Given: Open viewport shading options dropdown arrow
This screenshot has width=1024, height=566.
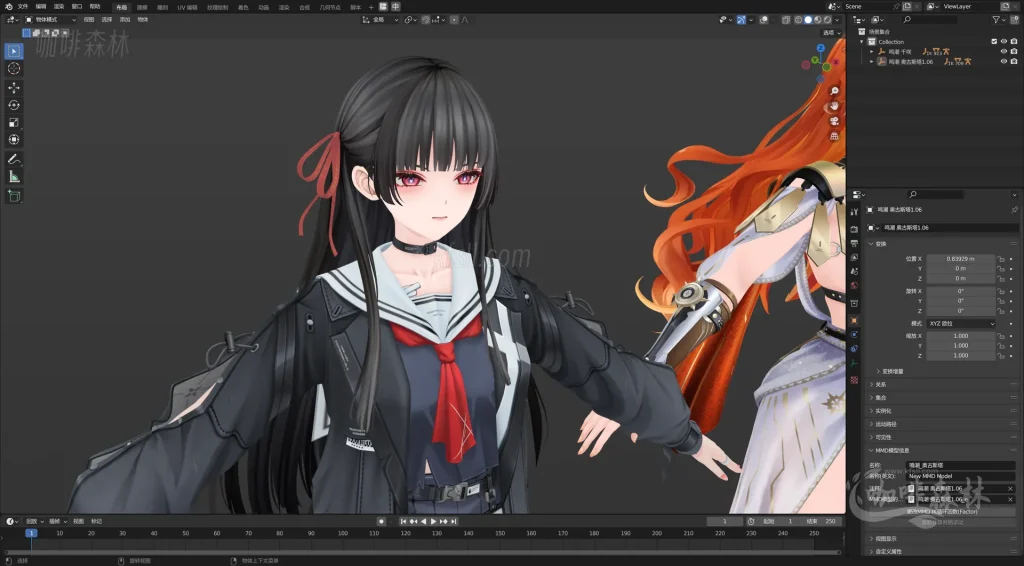Looking at the screenshot, I should (837, 20).
